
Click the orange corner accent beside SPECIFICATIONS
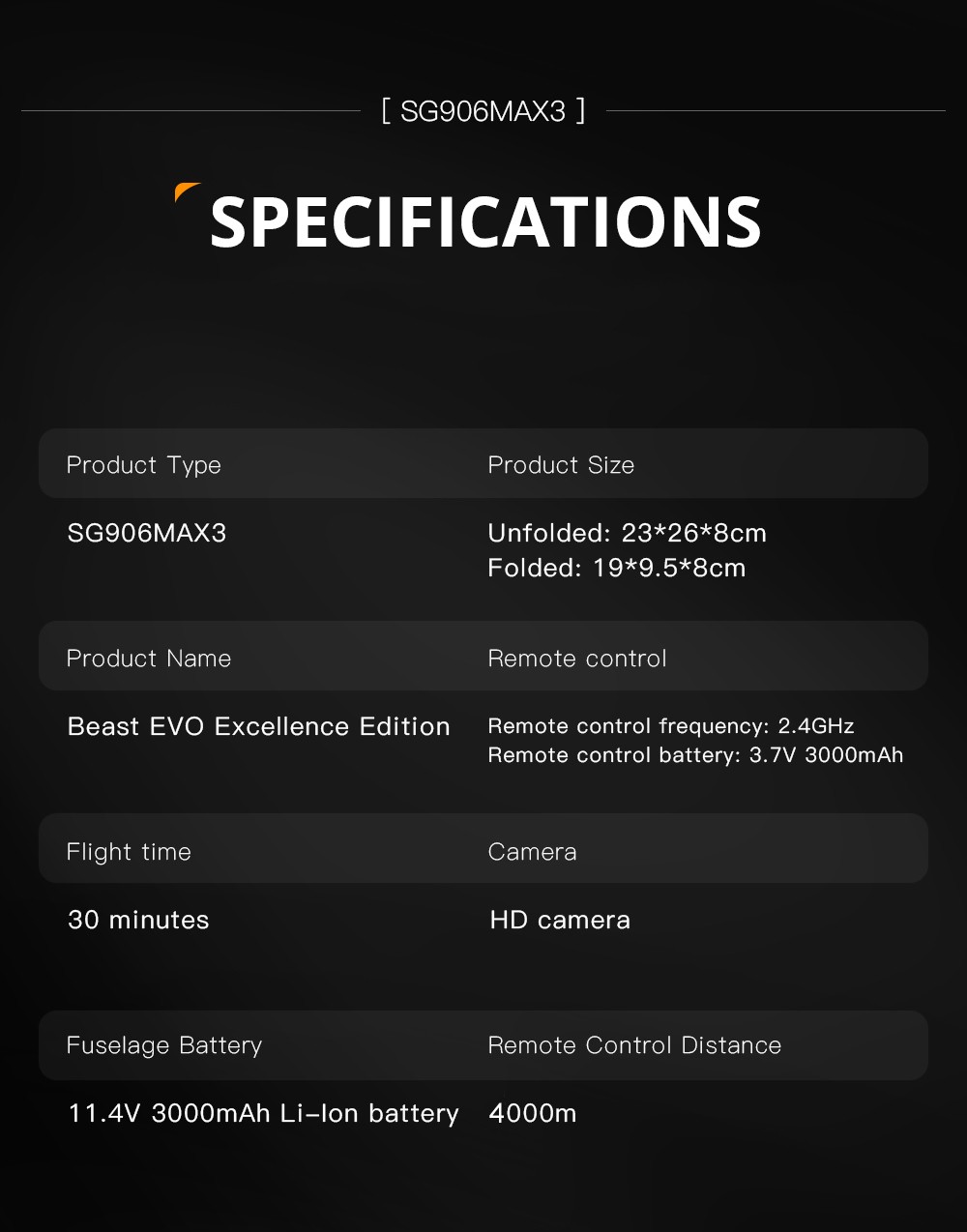(185, 191)
